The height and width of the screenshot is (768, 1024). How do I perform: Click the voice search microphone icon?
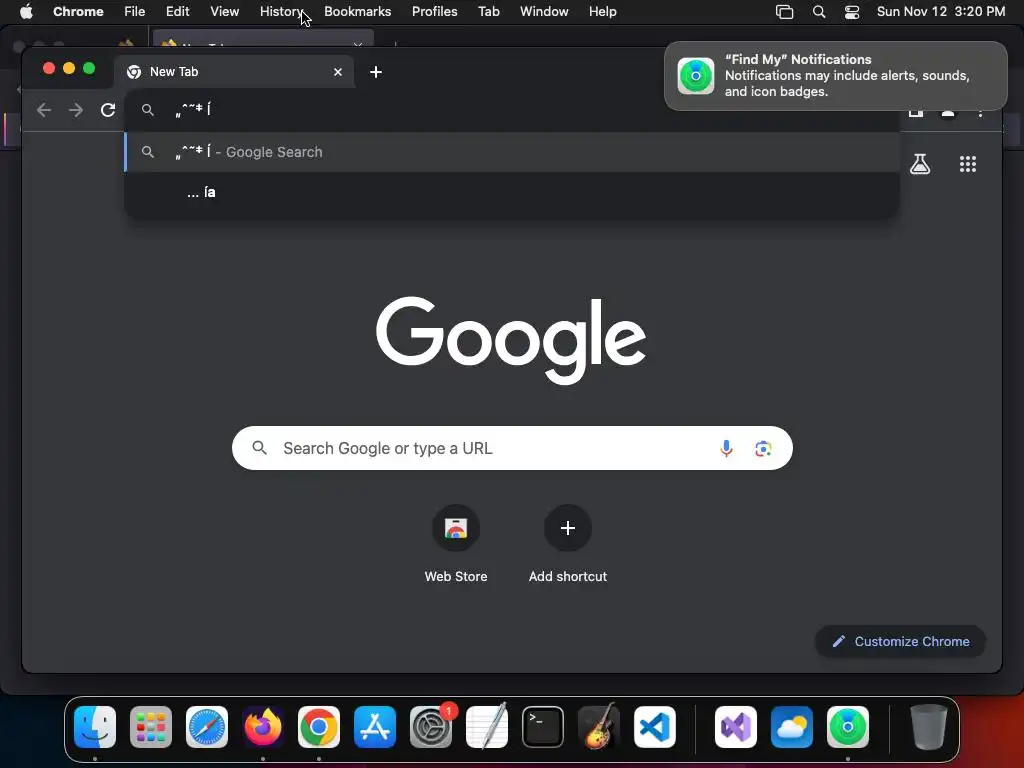pos(726,449)
